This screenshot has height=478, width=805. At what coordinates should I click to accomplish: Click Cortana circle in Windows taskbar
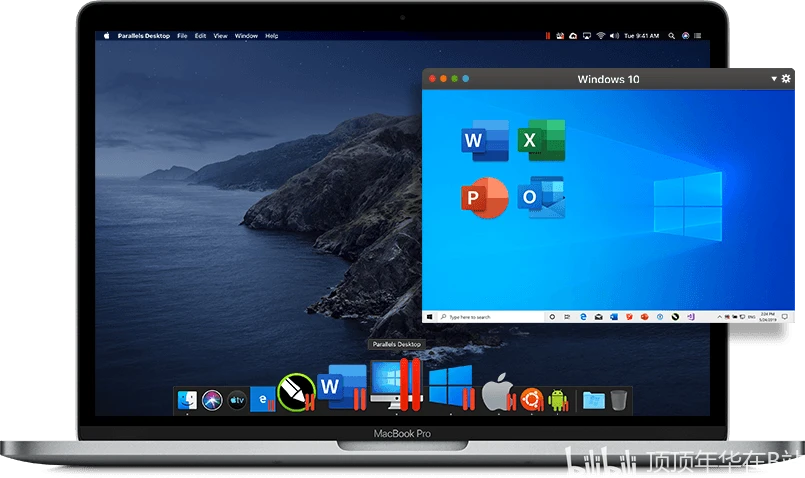(552, 317)
